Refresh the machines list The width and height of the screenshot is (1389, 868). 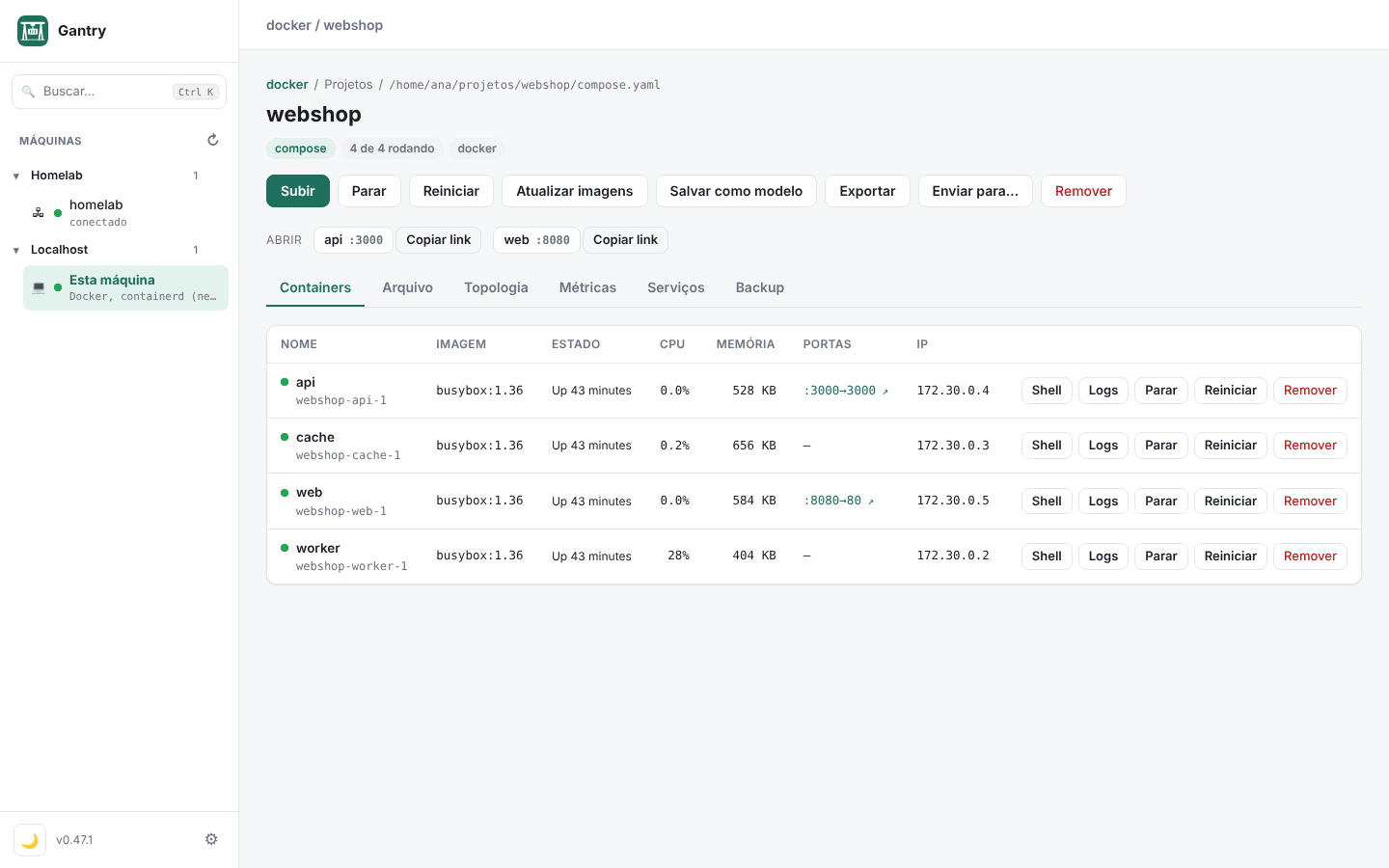click(x=213, y=141)
